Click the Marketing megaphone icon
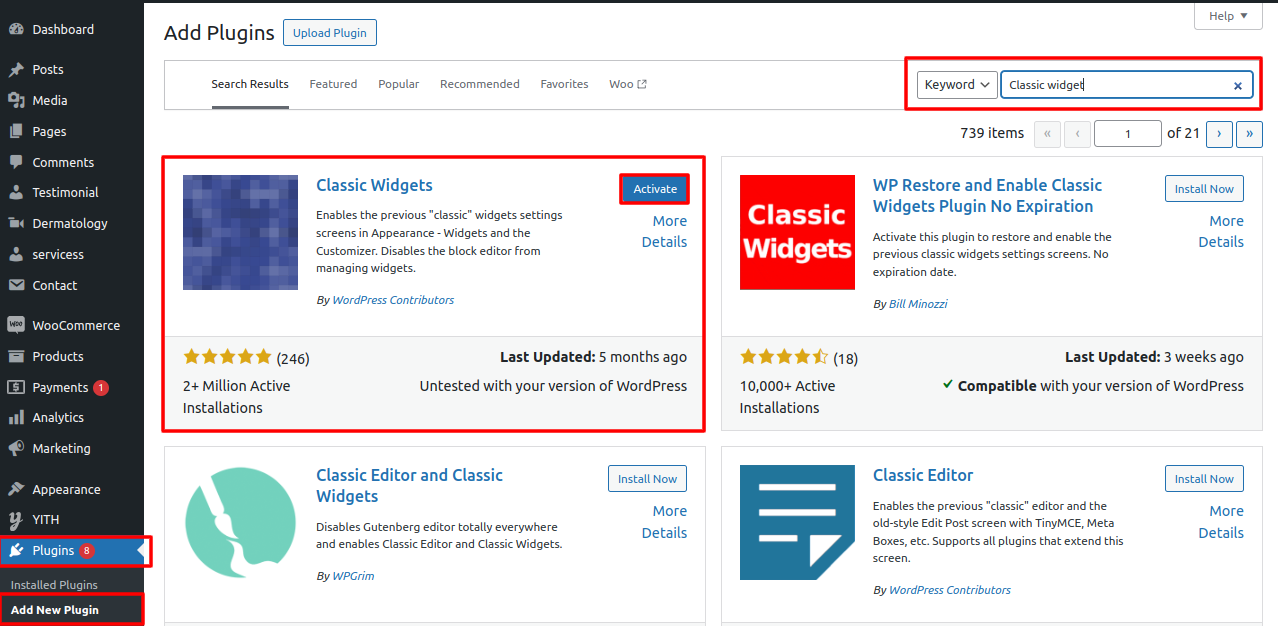This screenshot has width=1278, height=626. click(x=16, y=449)
